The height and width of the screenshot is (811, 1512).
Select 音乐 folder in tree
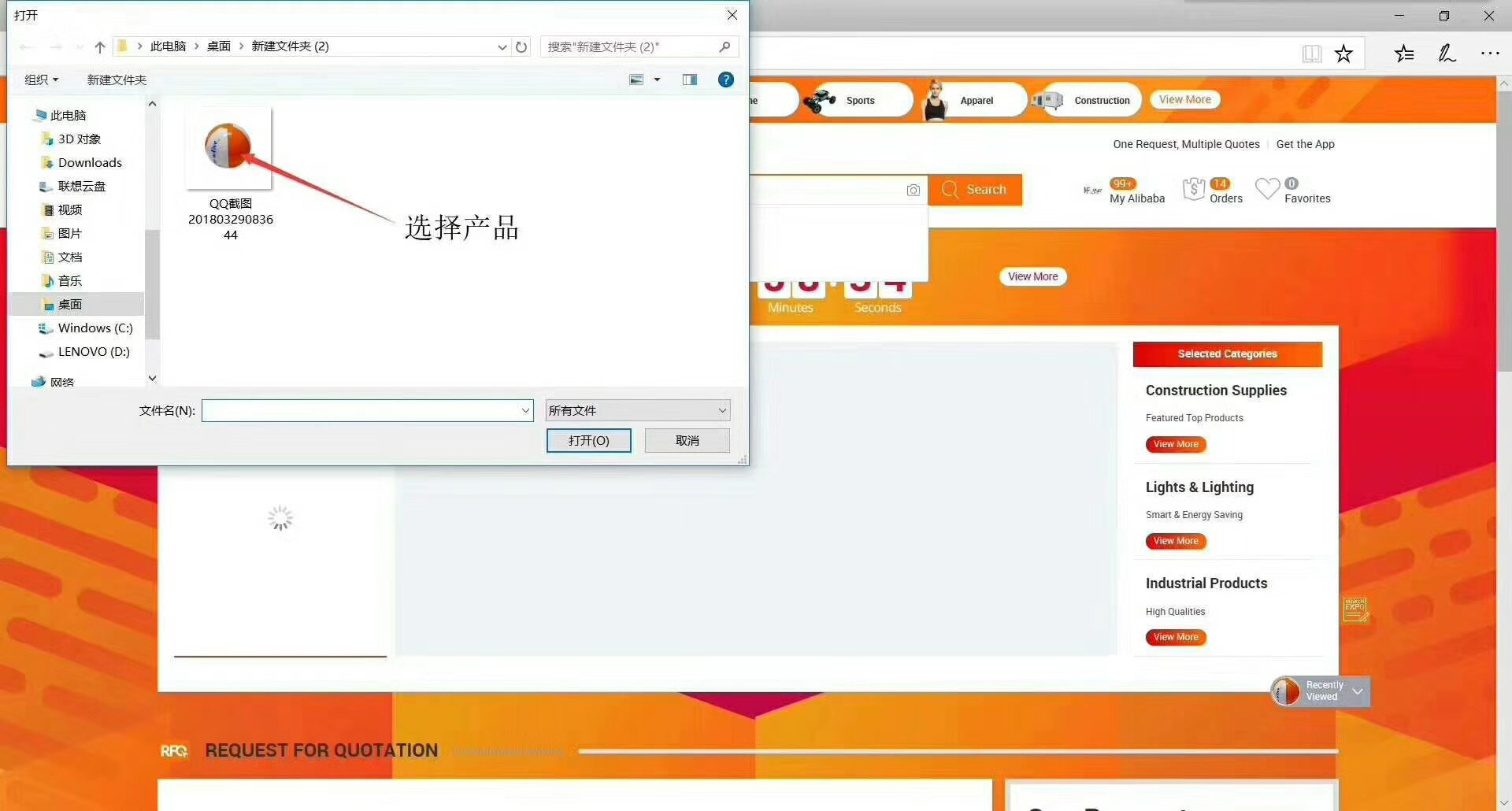[61, 280]
